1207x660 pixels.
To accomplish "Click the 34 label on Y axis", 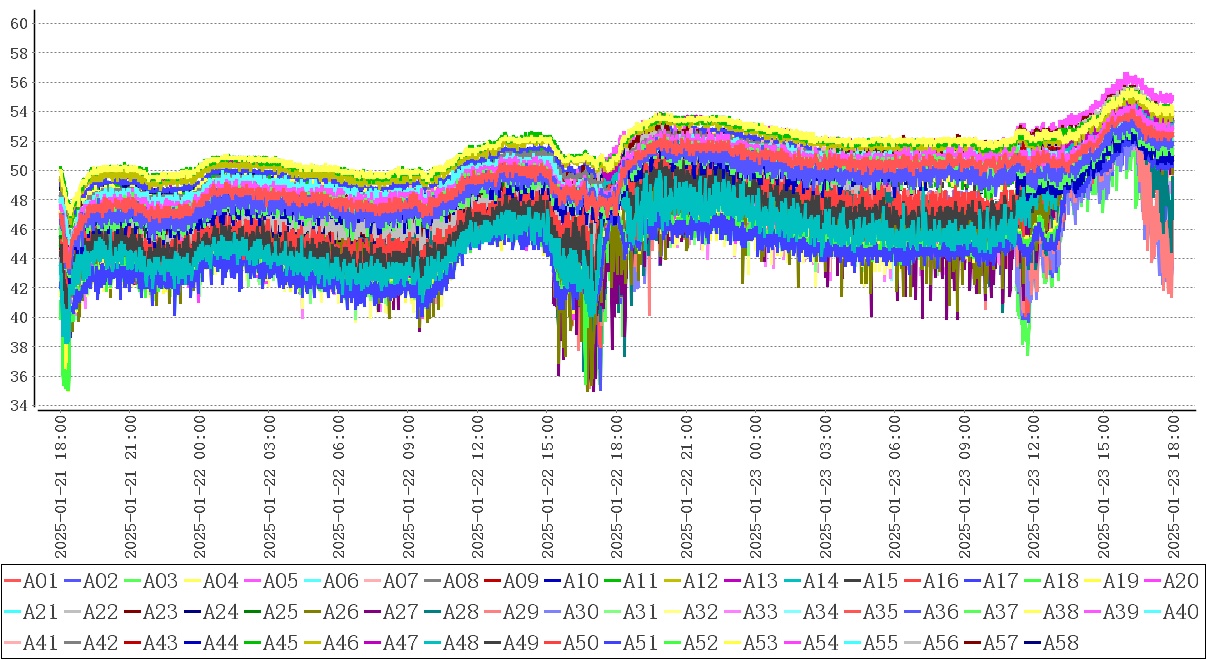I will pos(18,406).
